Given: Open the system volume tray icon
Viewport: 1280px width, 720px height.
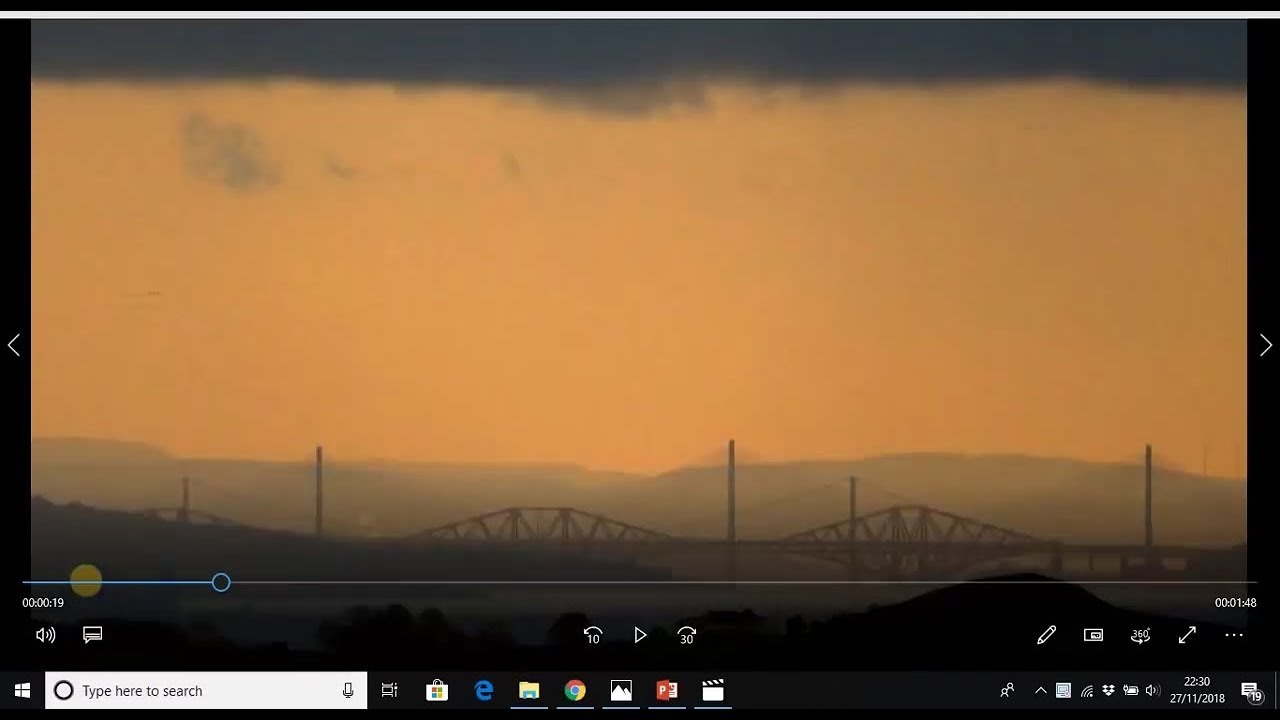Looking at the screenshot, I should coord(1152,691).
